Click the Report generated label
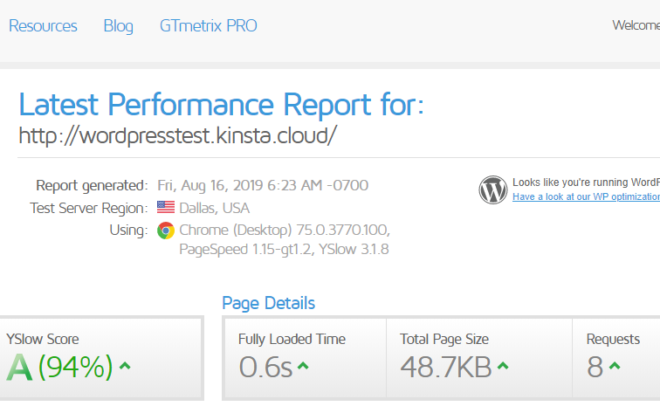Screen dimensions: 660x420 click(x=92, y=186)
